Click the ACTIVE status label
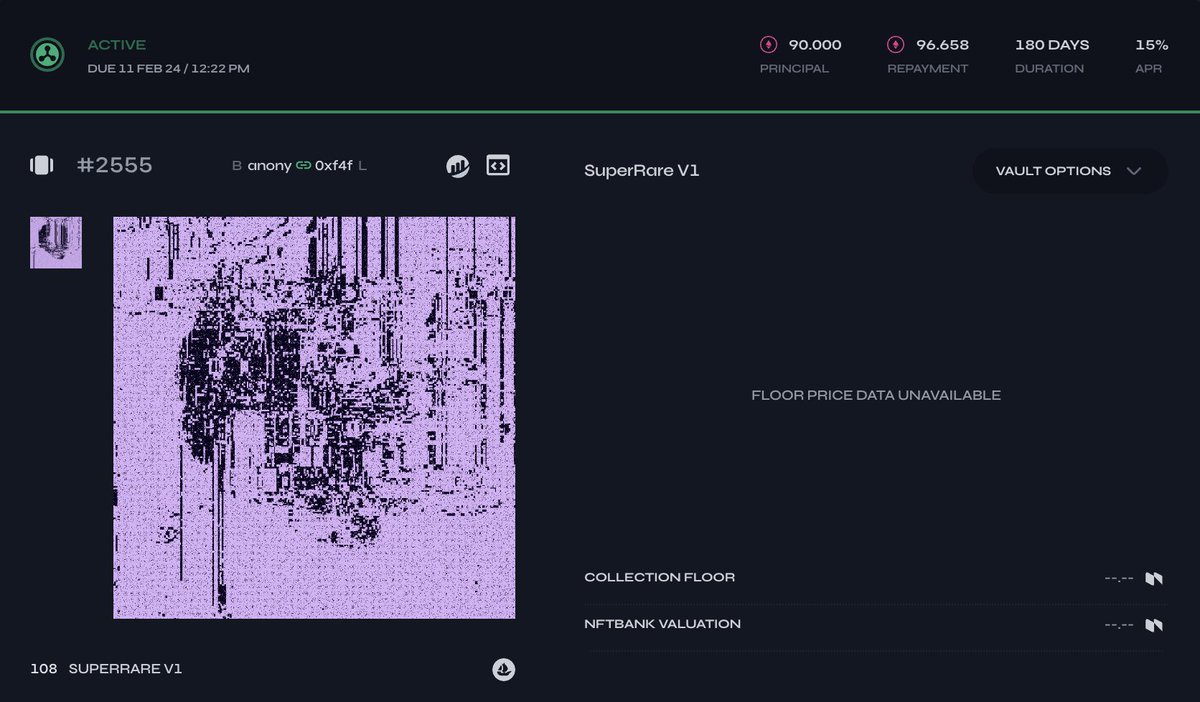The height and width of the screenshot is (702, 1200). pos(116,44)
